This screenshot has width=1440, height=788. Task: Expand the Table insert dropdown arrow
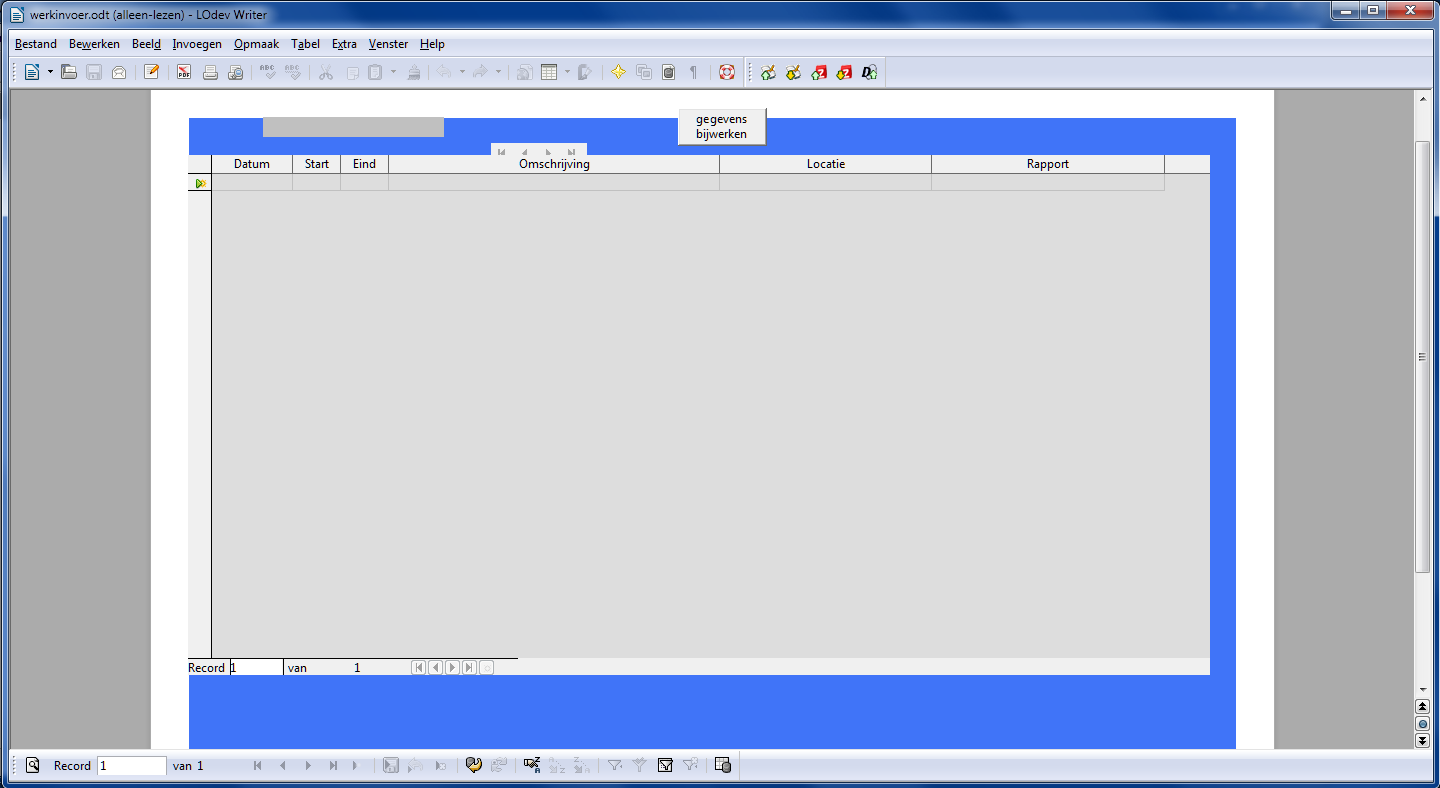[x=567, y=72]
